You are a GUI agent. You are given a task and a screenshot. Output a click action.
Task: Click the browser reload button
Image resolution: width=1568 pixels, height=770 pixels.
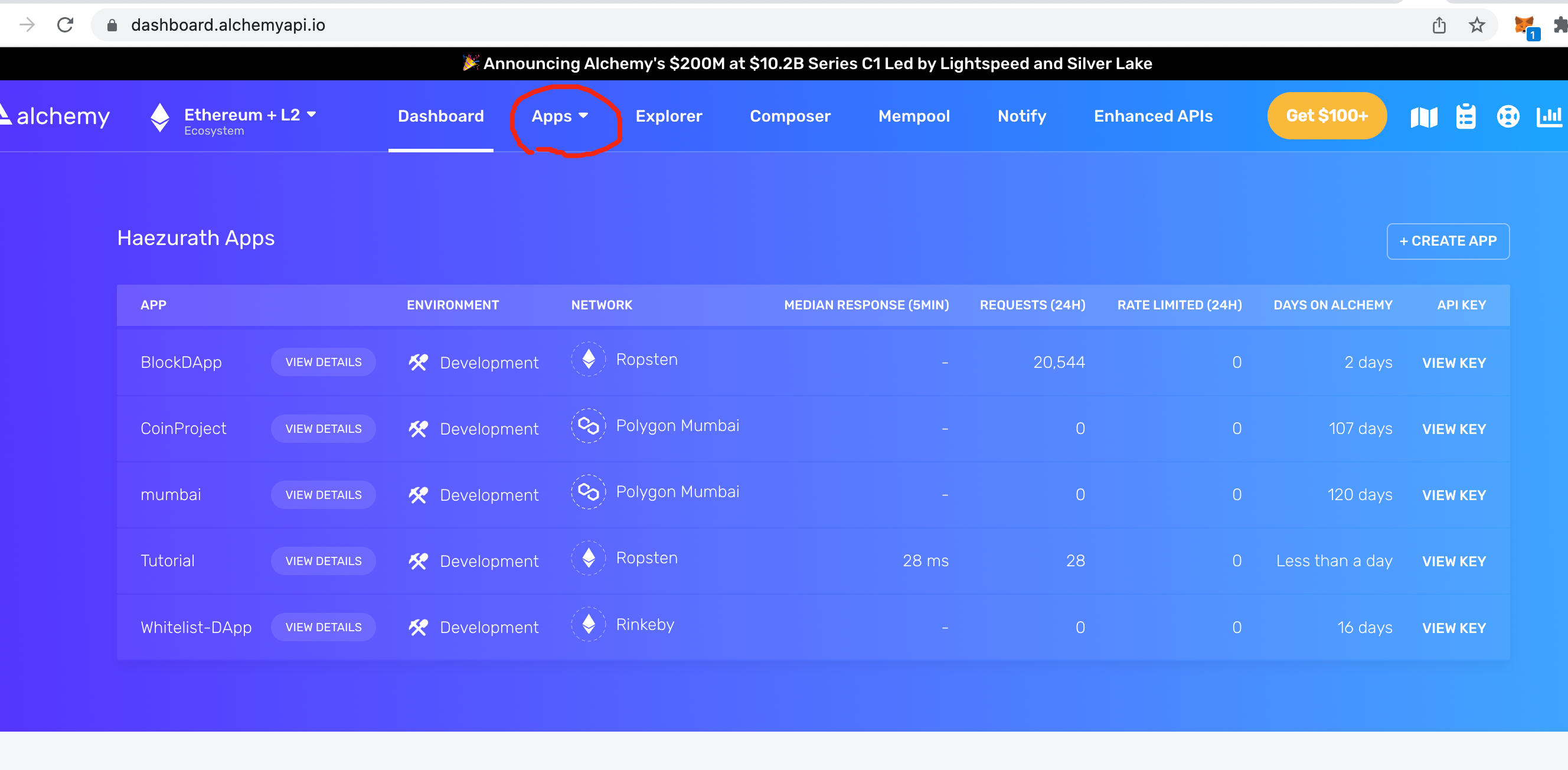(x=65, y=25)
